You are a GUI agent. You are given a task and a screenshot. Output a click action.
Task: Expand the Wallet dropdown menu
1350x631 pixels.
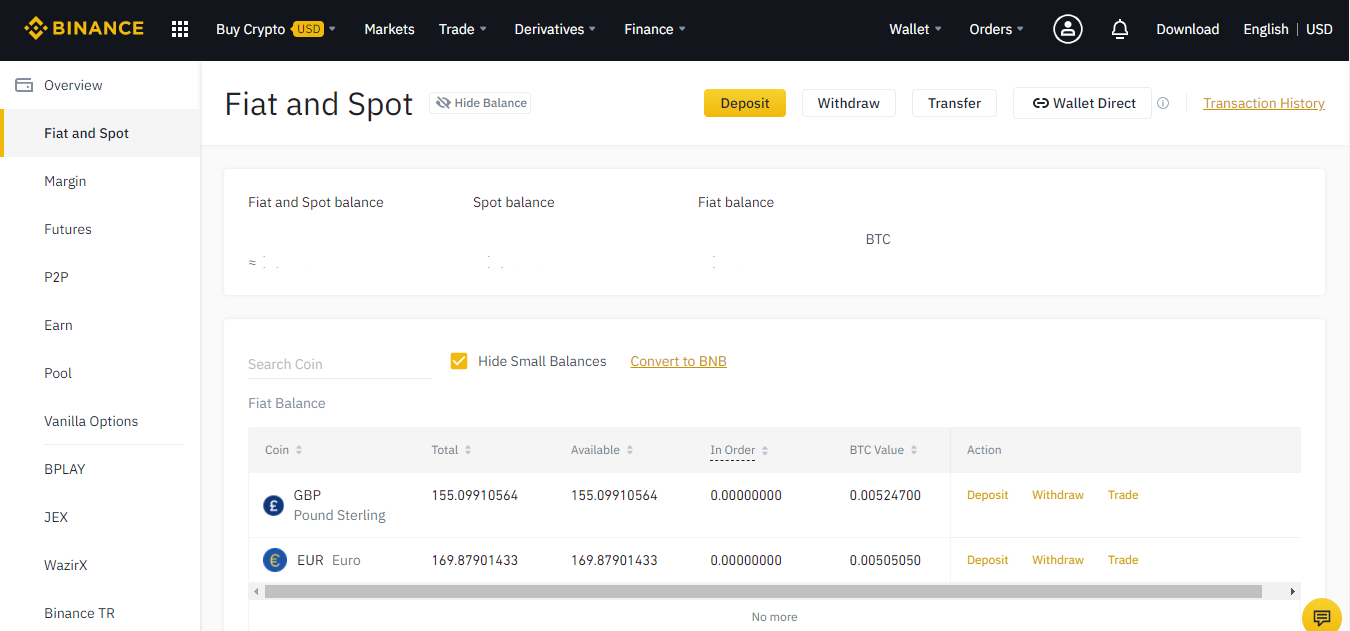pyautogui.click(x=915, y=29)
